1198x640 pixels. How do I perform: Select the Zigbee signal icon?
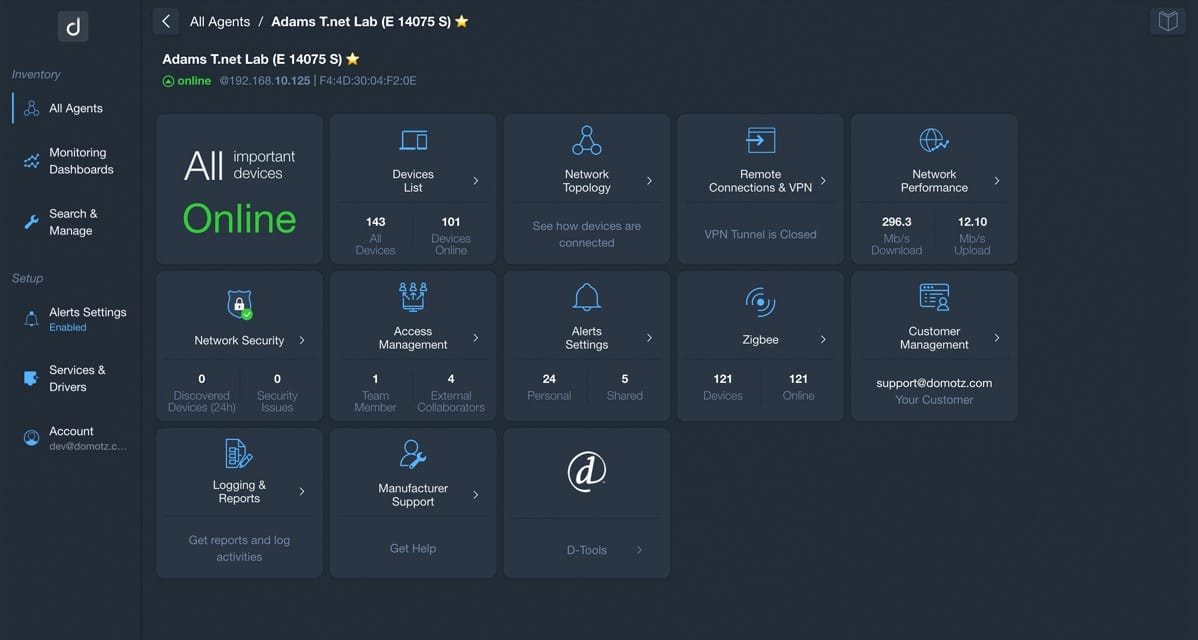click(x=760, y=298)
